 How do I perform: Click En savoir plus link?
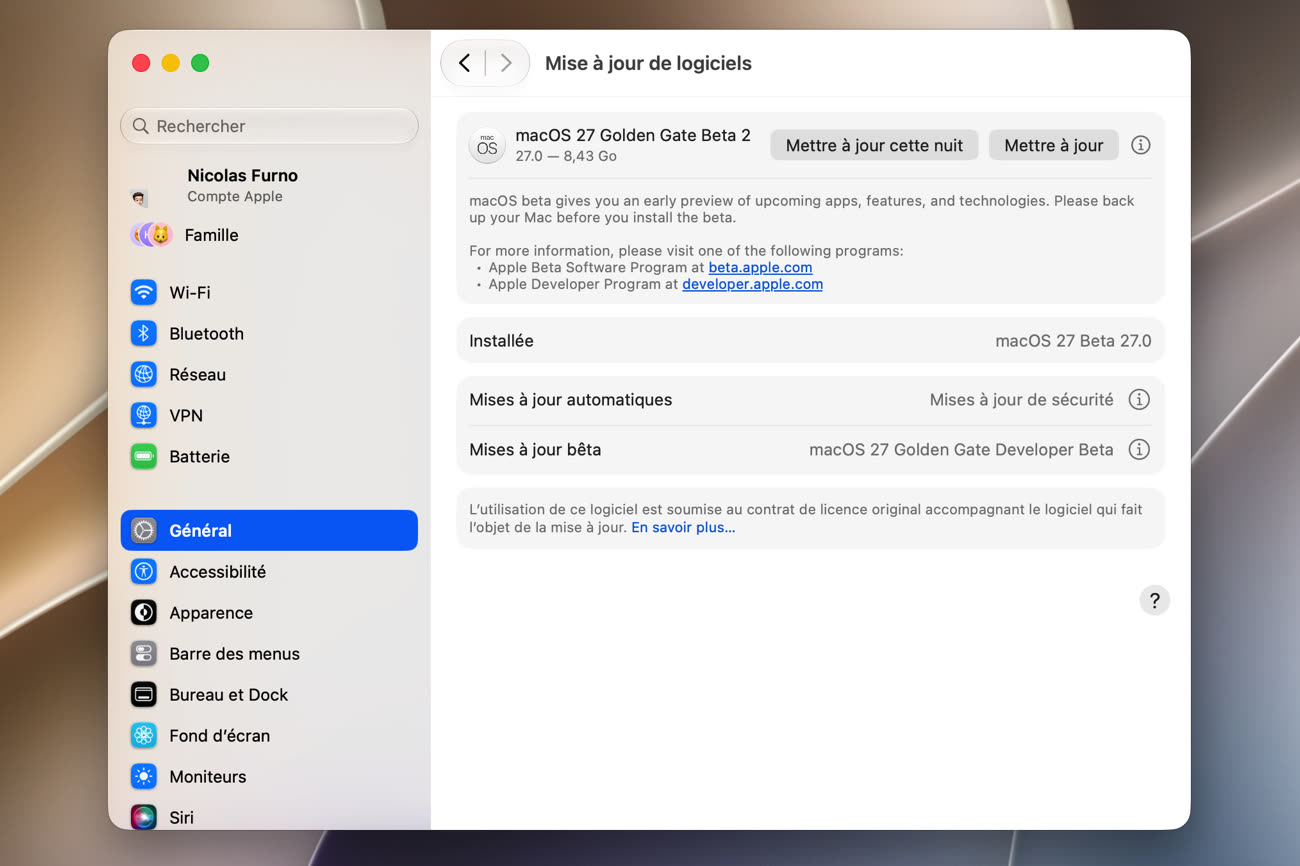683,527
